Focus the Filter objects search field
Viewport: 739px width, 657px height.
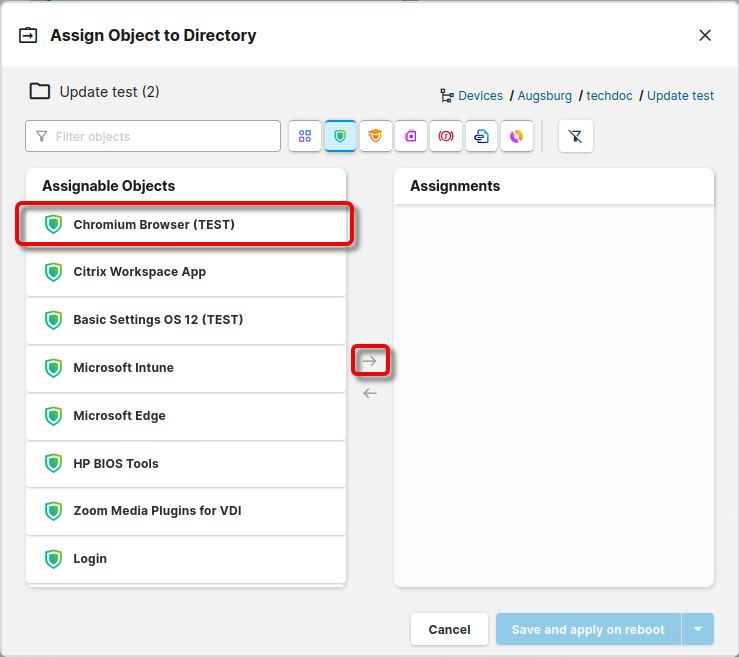(160, 136)
